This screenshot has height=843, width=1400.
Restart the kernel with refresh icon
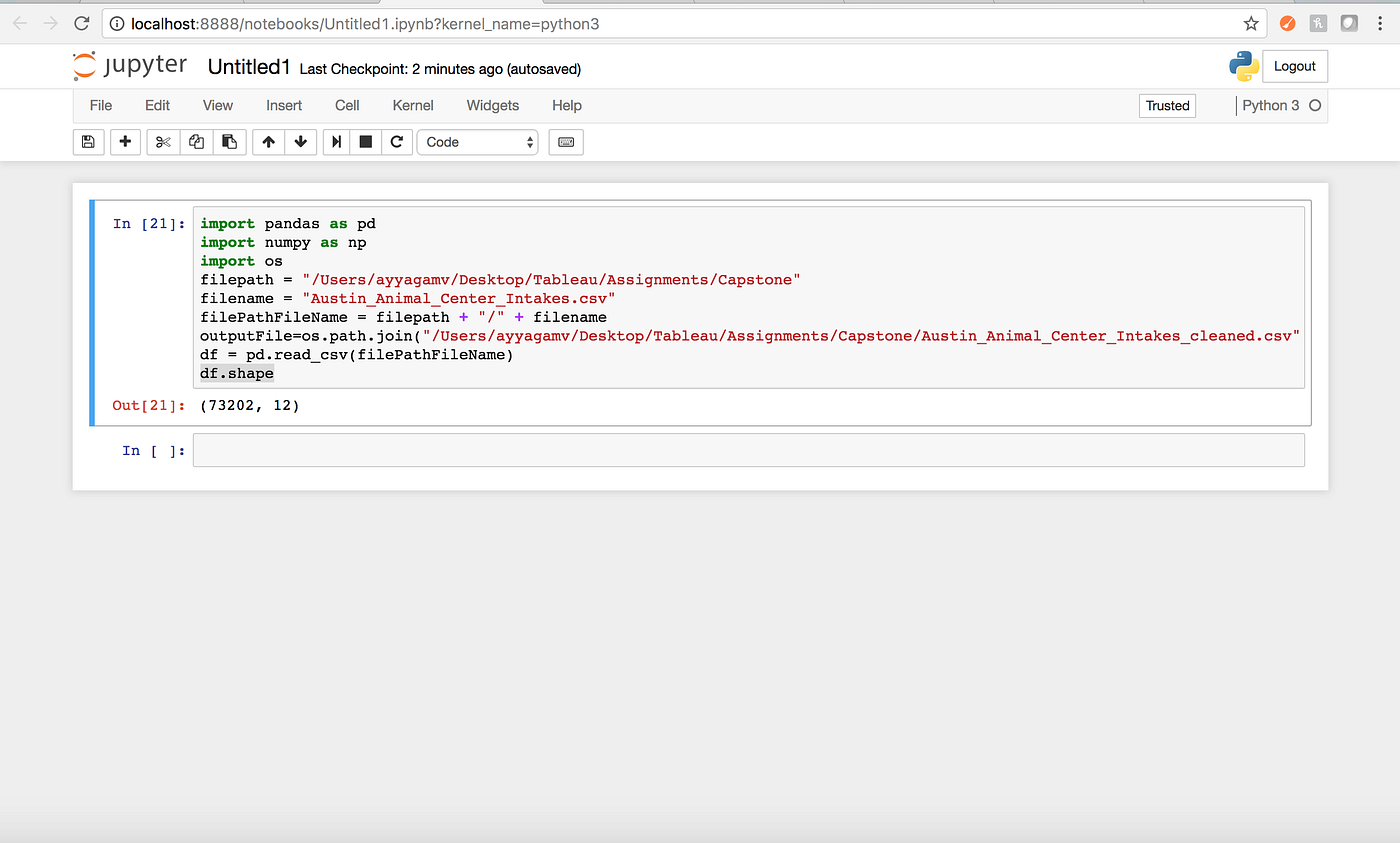pos(397,142)
